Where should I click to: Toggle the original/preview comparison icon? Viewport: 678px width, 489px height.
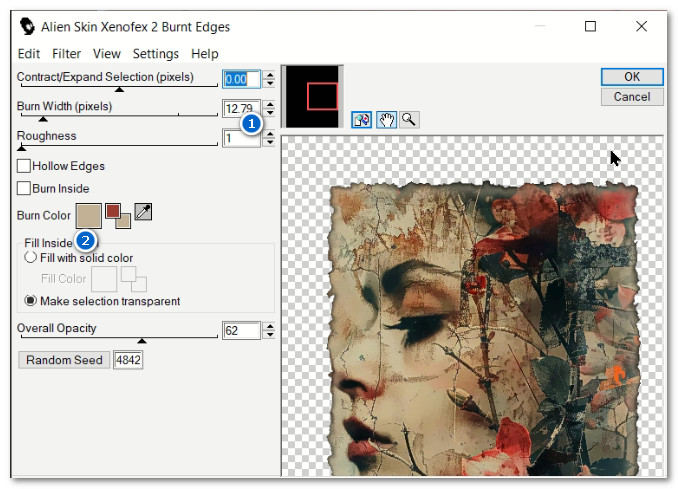(361, 120)
